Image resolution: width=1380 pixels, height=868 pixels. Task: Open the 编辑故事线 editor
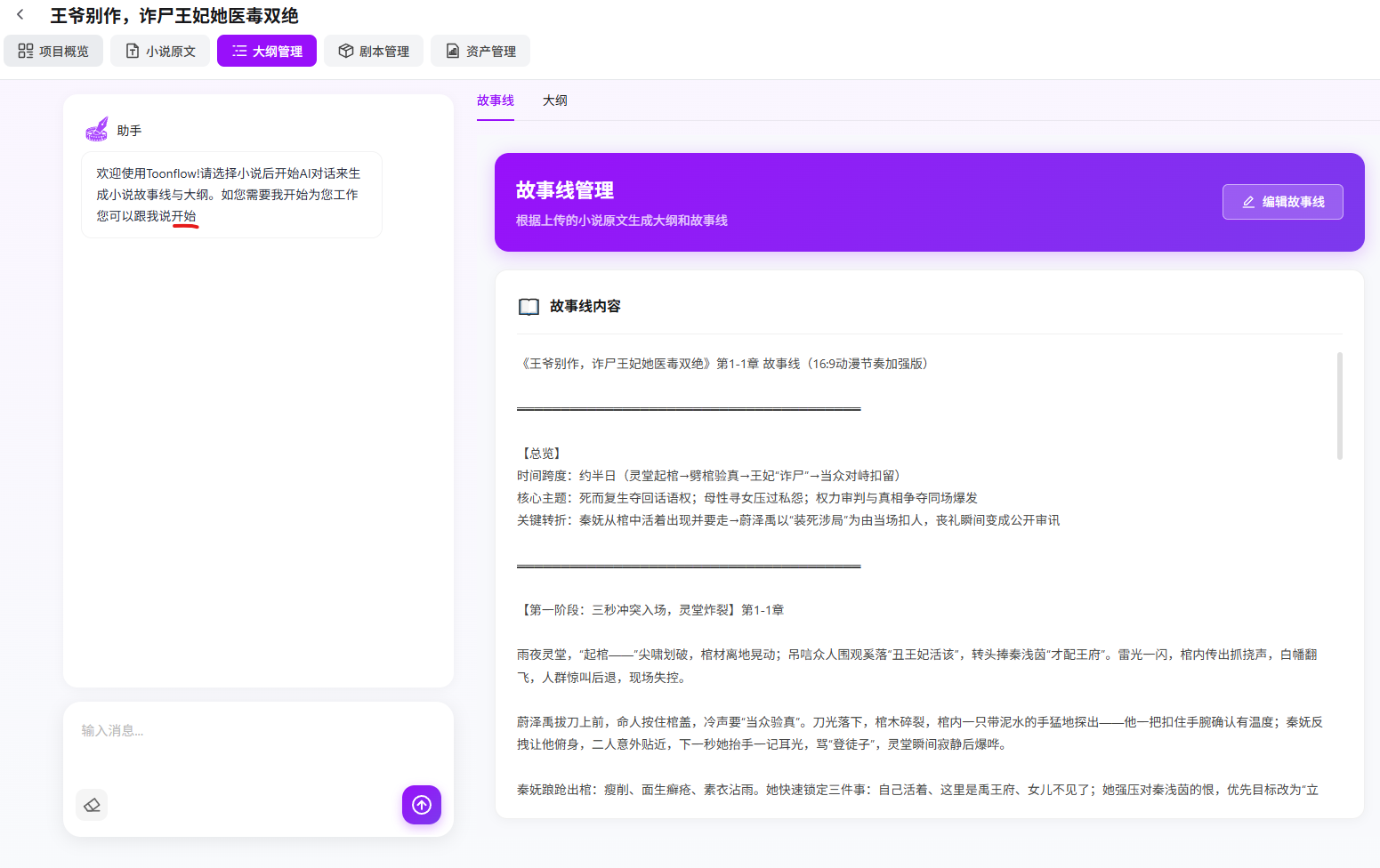coord(1282,202)
